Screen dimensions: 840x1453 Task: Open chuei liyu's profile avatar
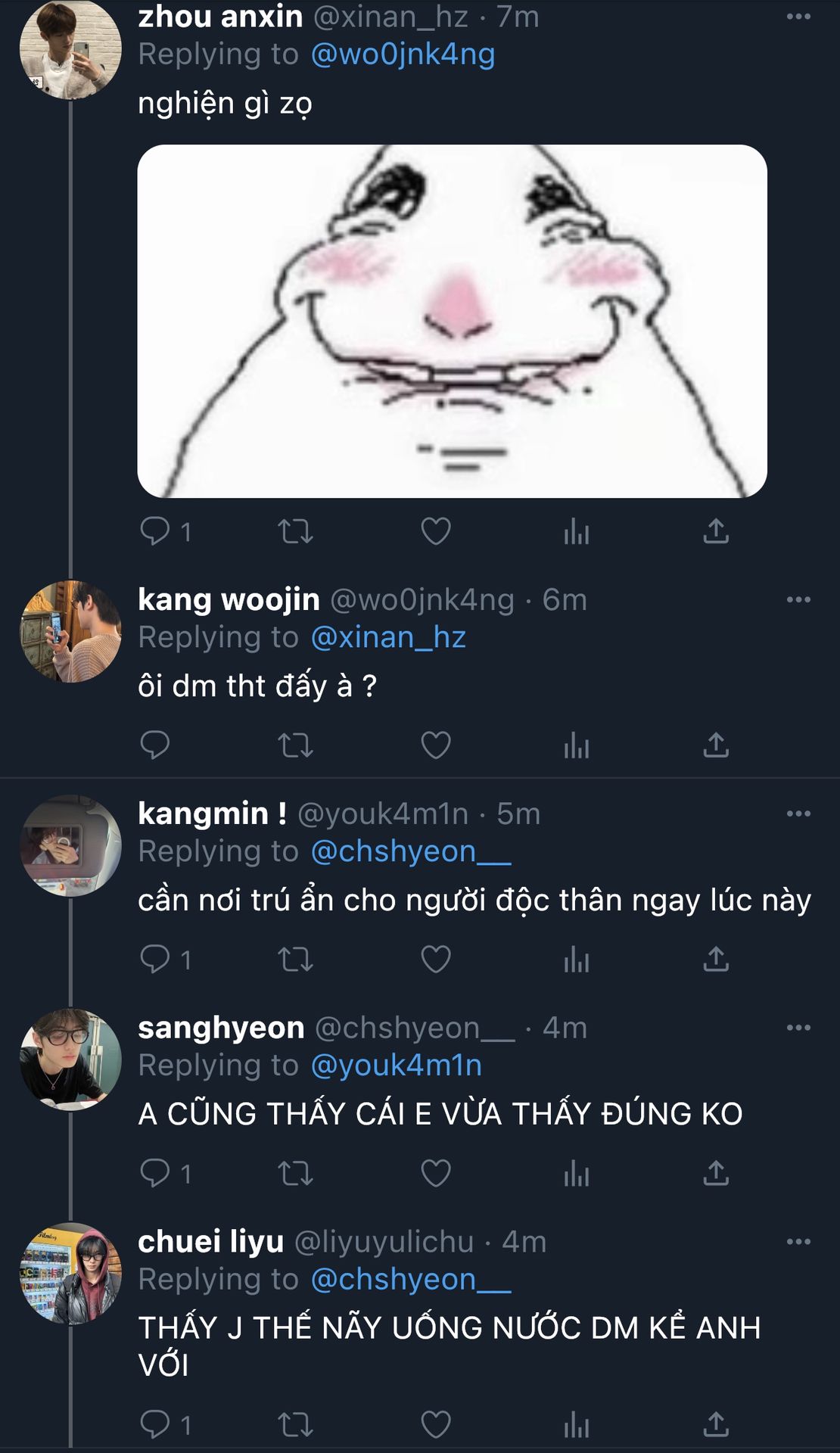click(70, 1274)
